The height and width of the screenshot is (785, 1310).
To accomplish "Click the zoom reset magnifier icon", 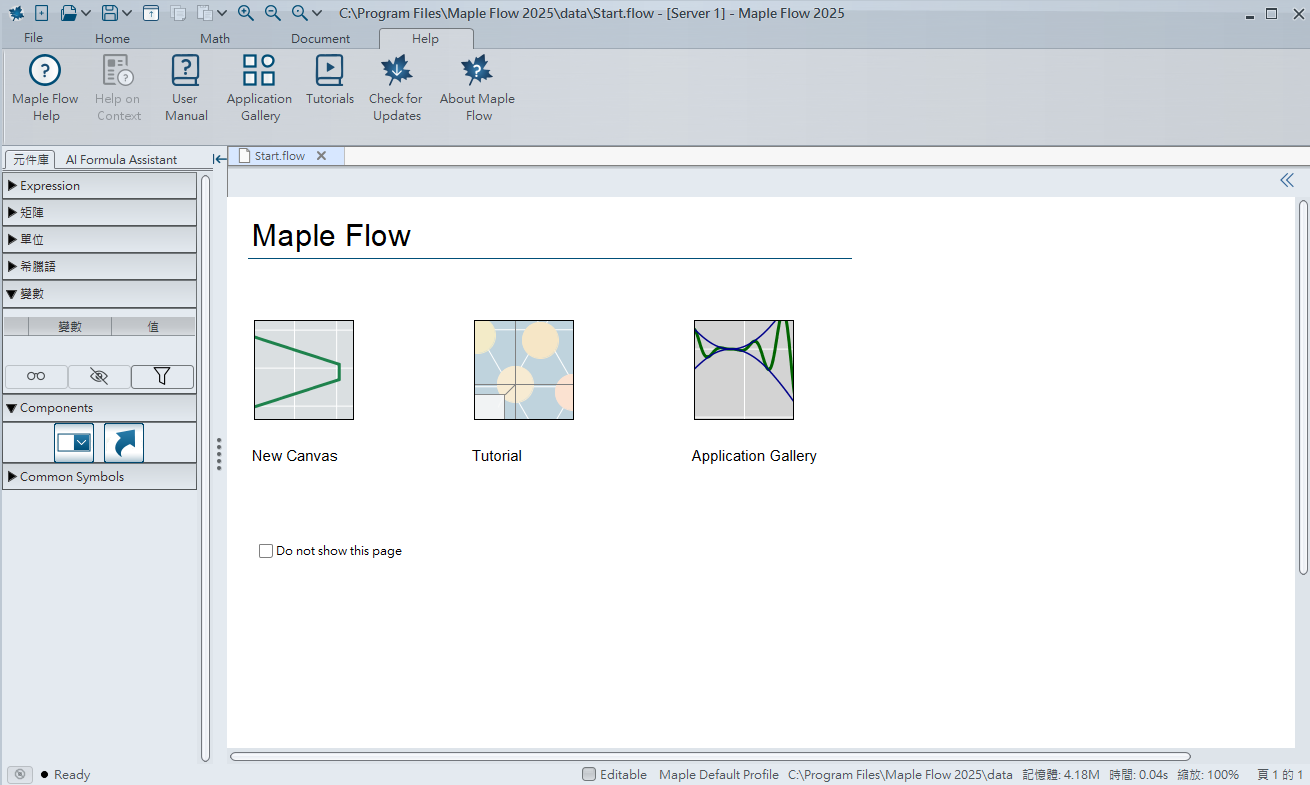I will [x=299, y=13].
